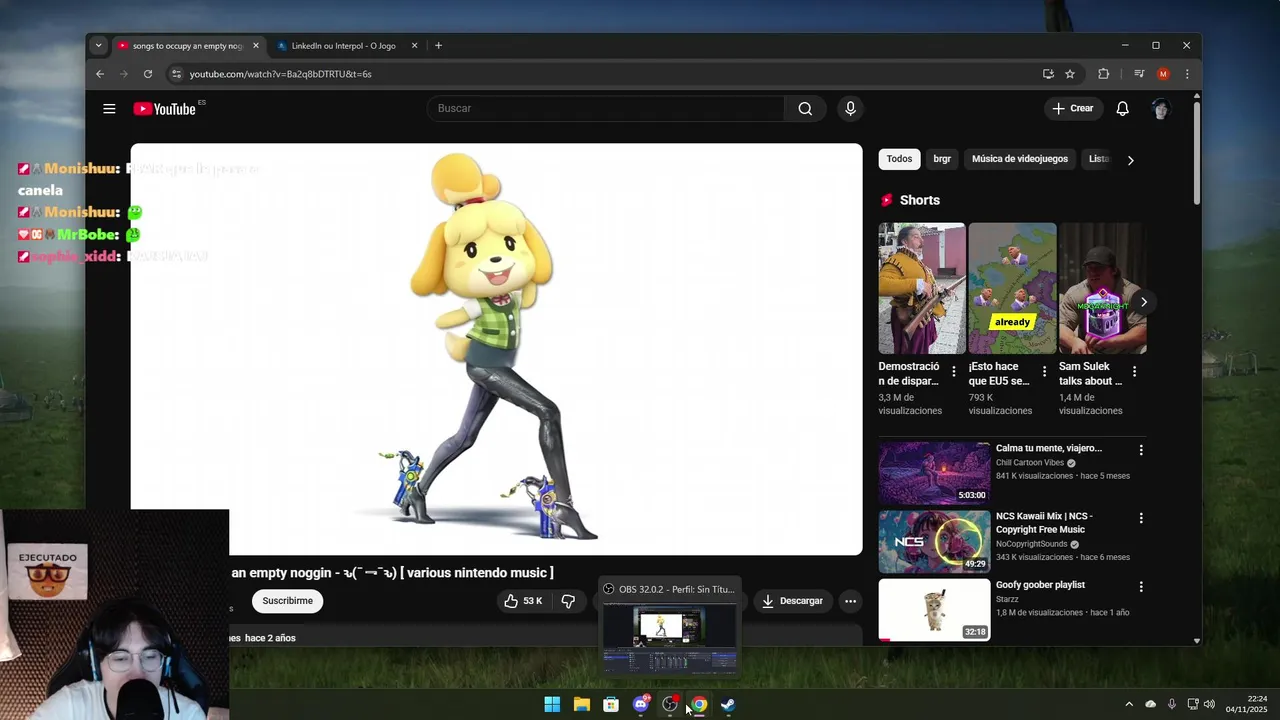Open the Goofy goober playlist thumbnail
1280x720 pixels.
[x=934, y=610]
